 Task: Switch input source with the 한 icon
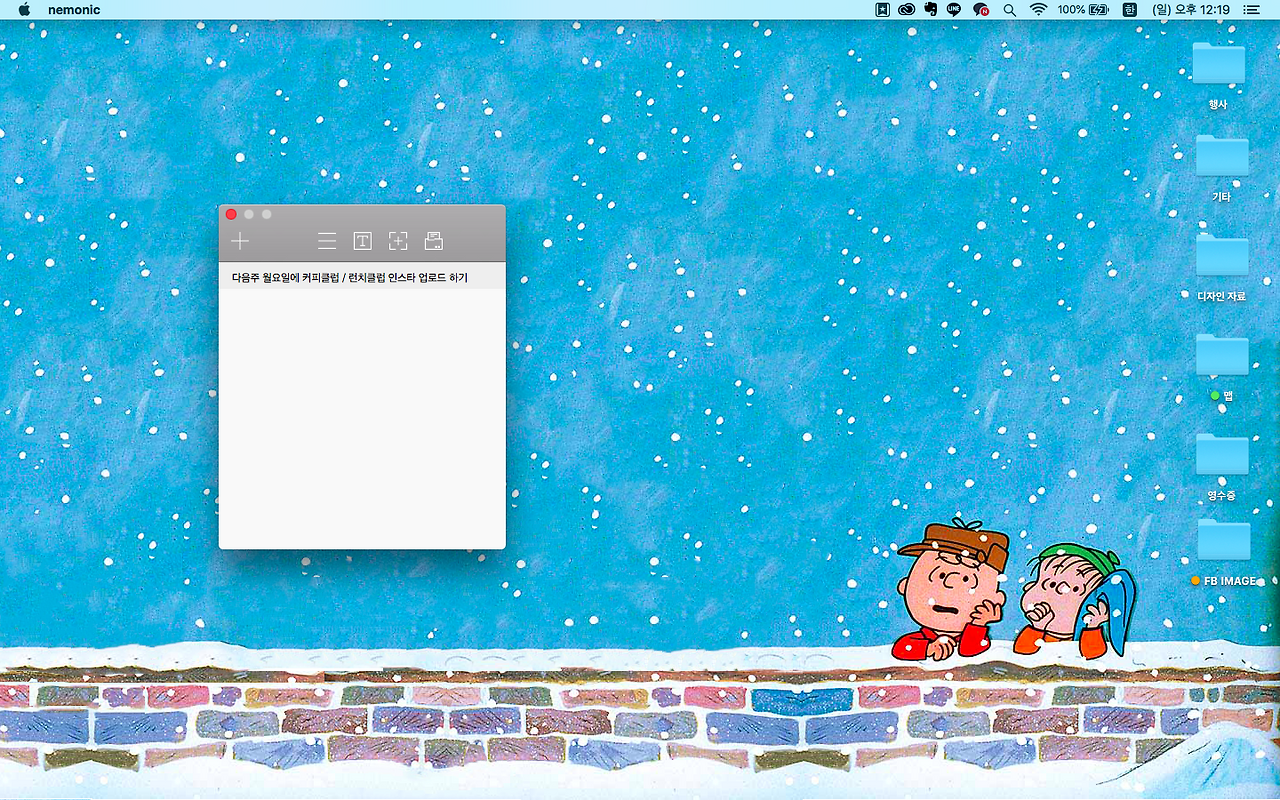coord(1130,9)
